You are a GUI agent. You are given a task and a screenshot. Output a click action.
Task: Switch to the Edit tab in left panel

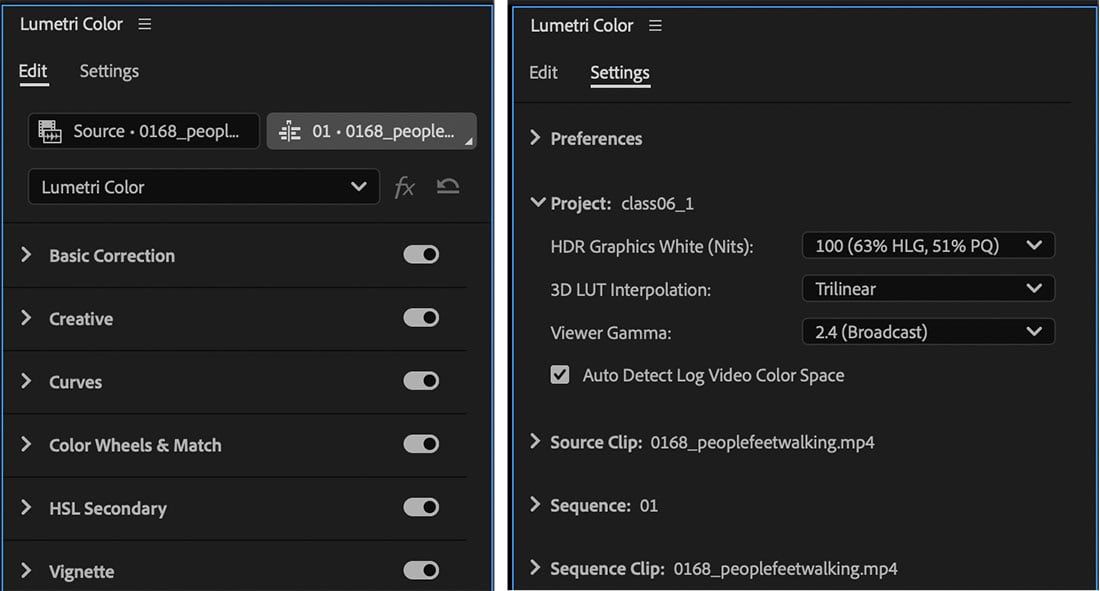pos(33,72)
